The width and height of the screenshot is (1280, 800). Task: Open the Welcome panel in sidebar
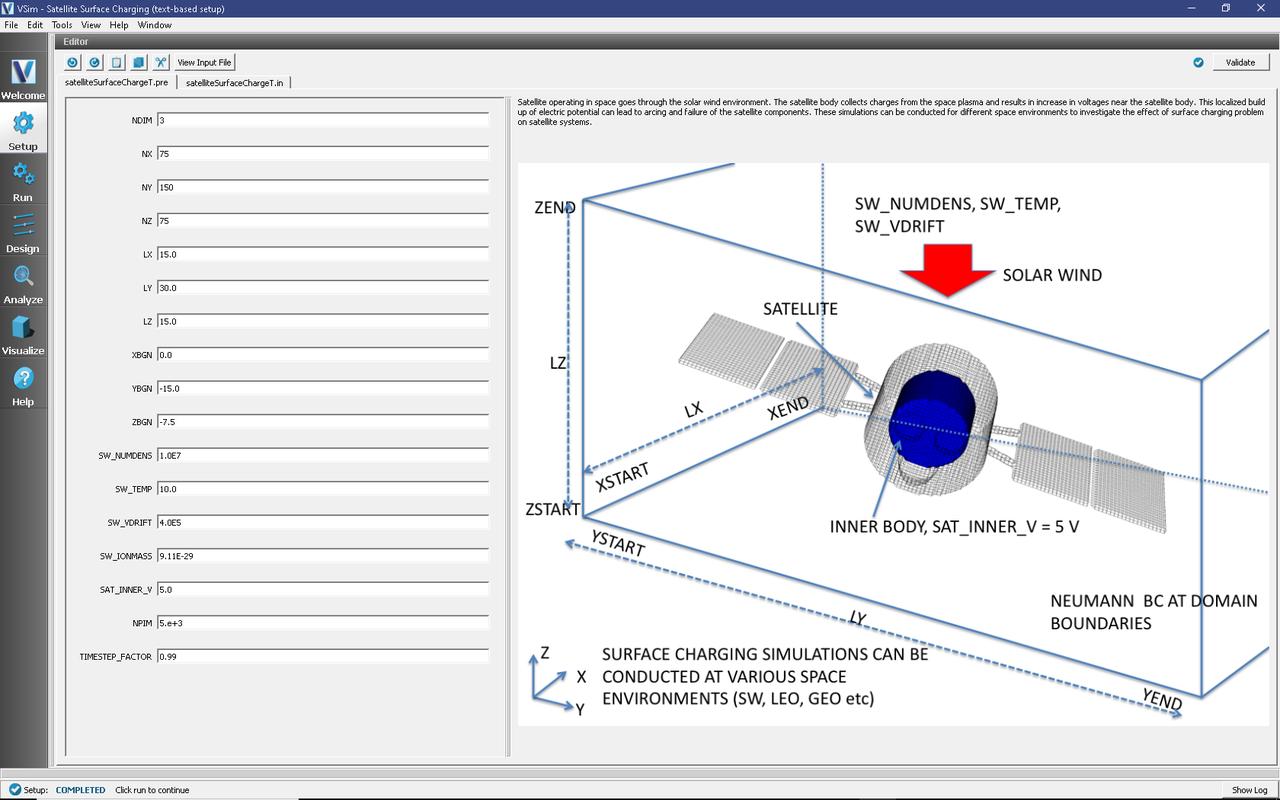[x=23, y=79]
